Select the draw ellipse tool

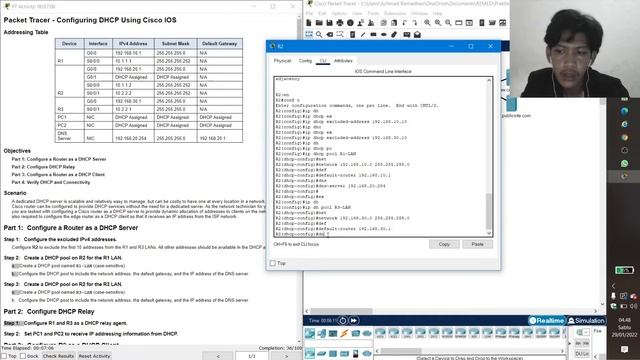click(x=384, y=35)
